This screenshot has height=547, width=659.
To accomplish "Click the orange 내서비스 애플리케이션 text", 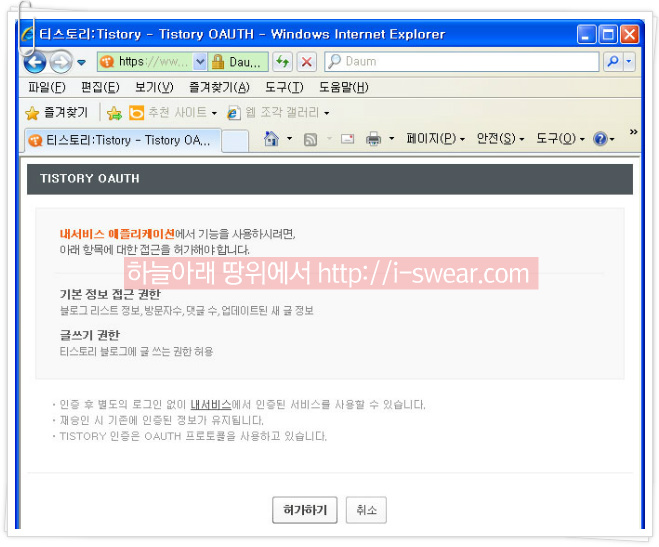I will 117,234.
